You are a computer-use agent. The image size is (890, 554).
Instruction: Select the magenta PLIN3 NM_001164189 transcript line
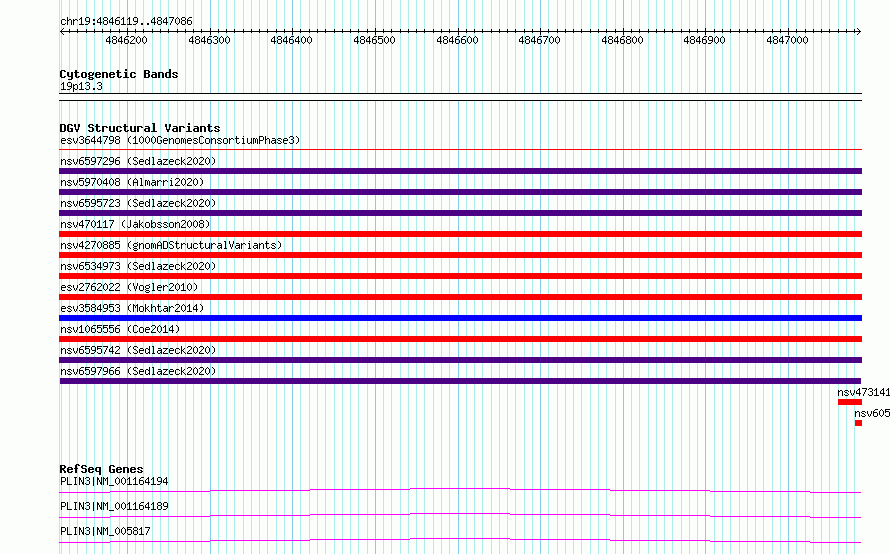(460, 515)
